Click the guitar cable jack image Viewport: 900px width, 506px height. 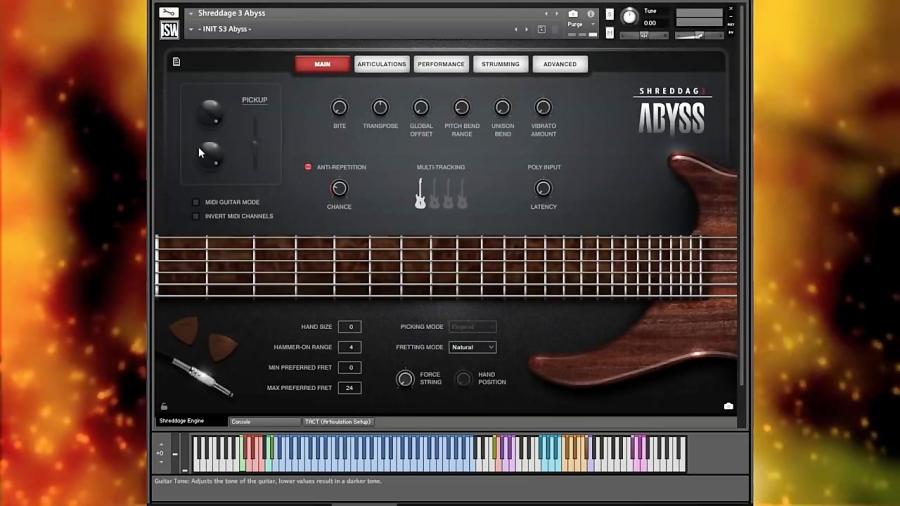(x=202, y=377)
